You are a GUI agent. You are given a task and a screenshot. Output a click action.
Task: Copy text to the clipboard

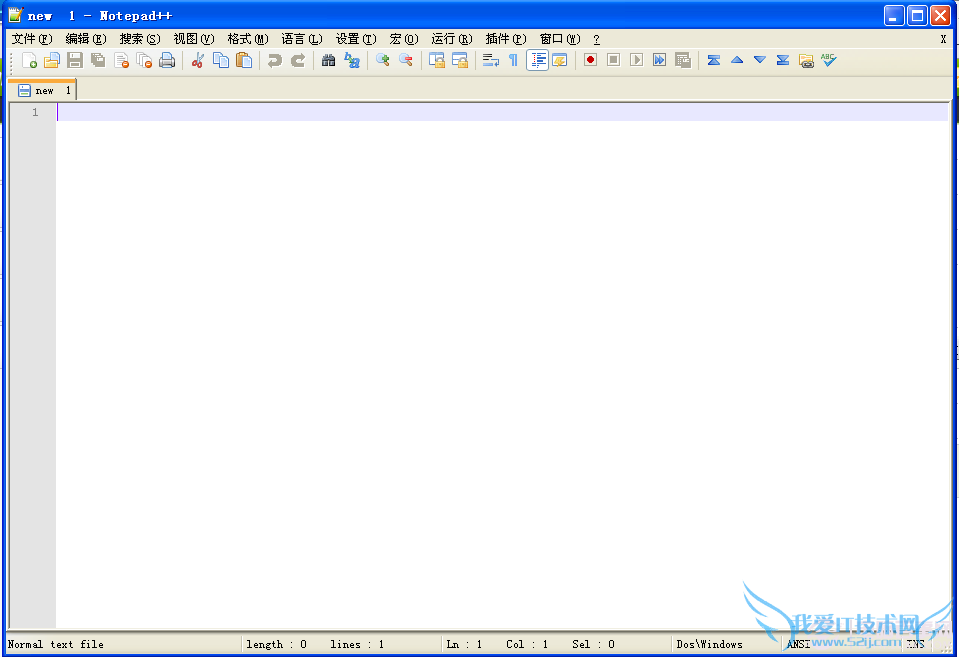point(220,60)
